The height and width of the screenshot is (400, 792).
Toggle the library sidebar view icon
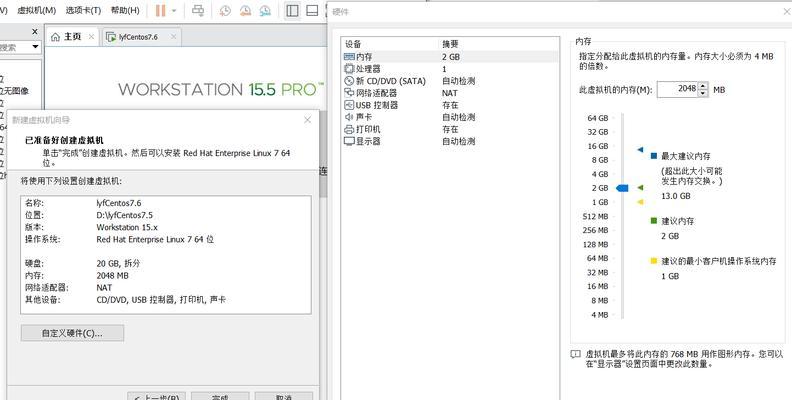[x=292, y=10]
